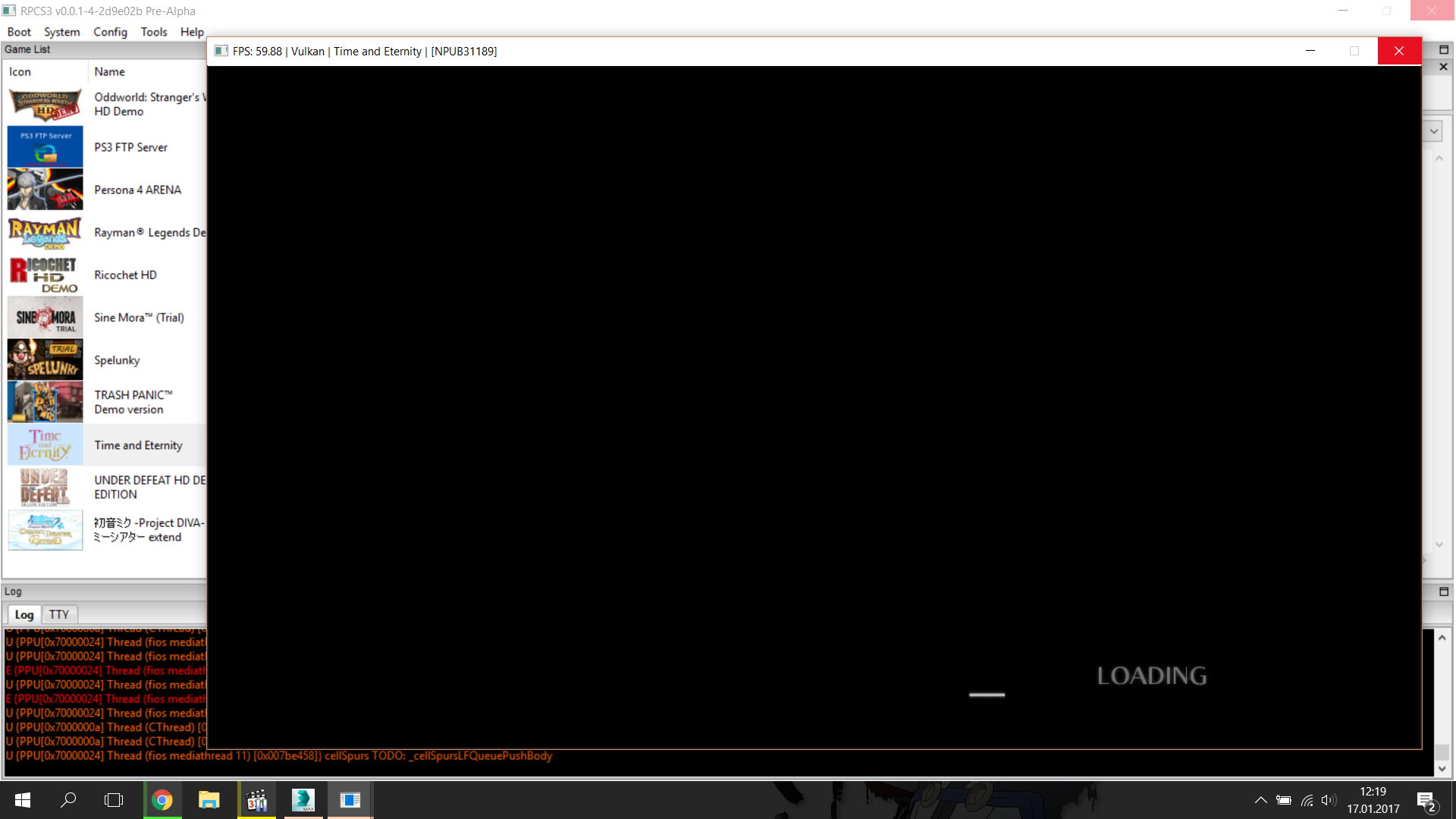
Task: Select the Sine Mora Trial icon
Action: point(45,317)
